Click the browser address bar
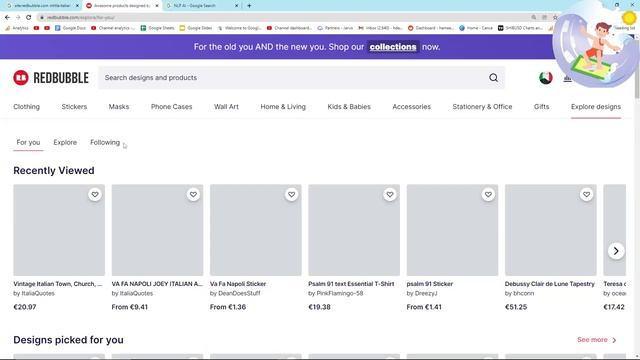640x360 pixels. 286,18
